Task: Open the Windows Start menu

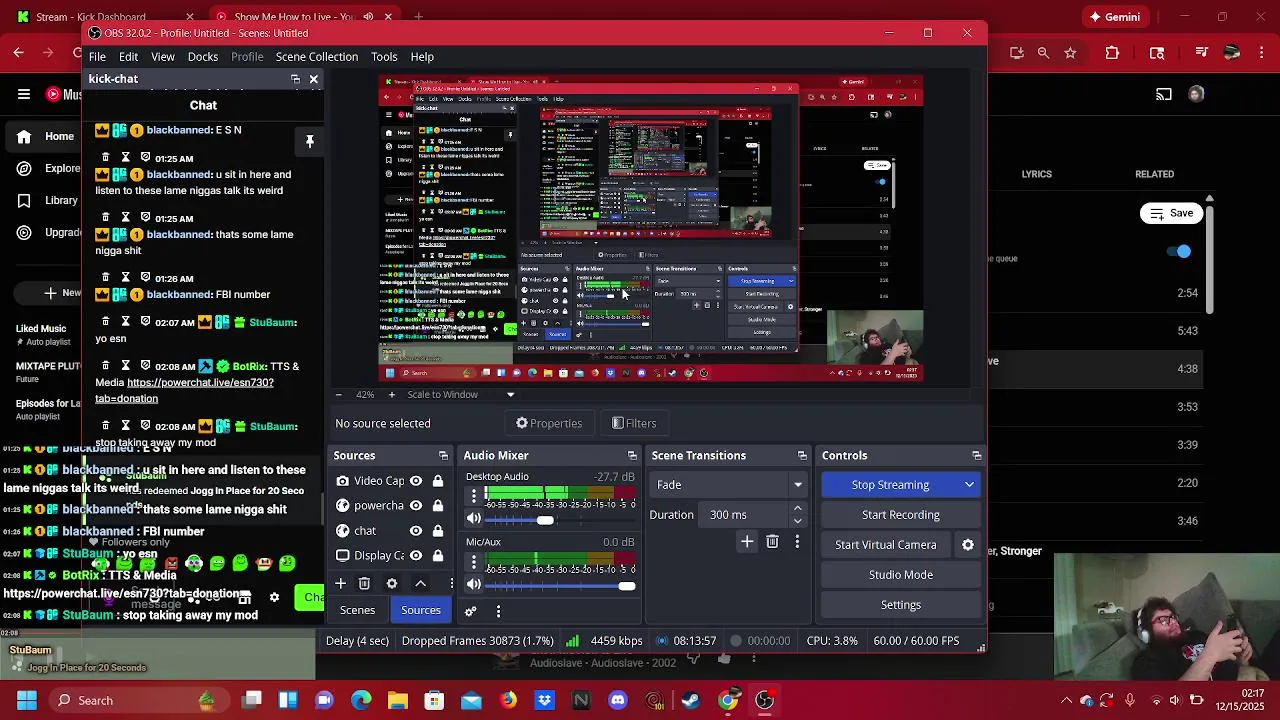Action: coord(27,701)
